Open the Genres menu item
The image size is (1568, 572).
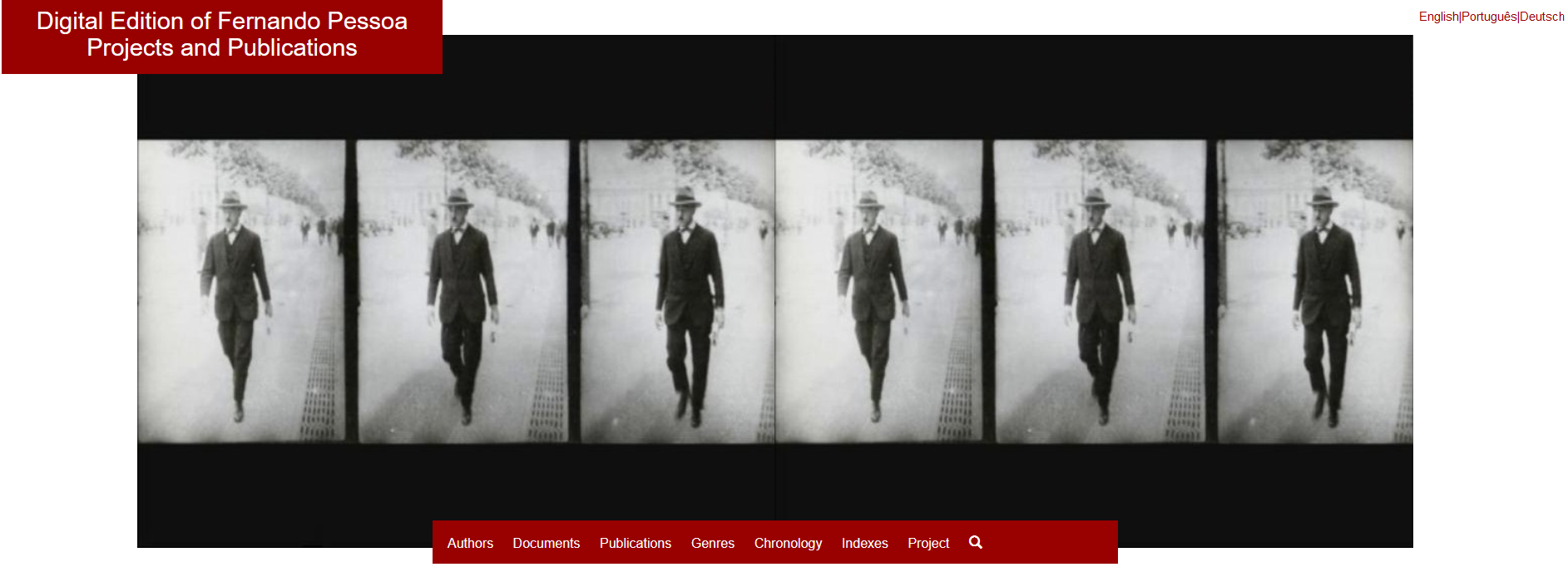712,543
